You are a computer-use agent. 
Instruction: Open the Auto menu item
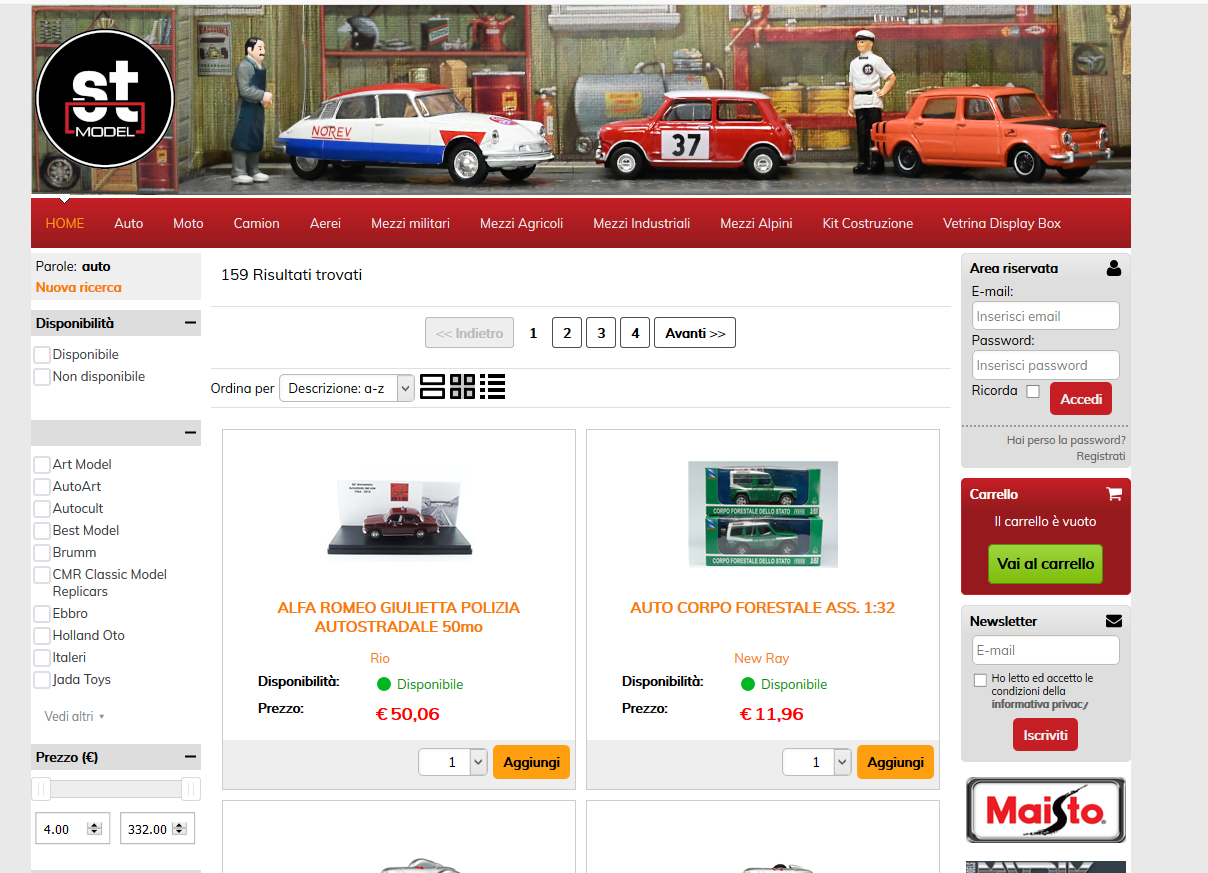129,223
